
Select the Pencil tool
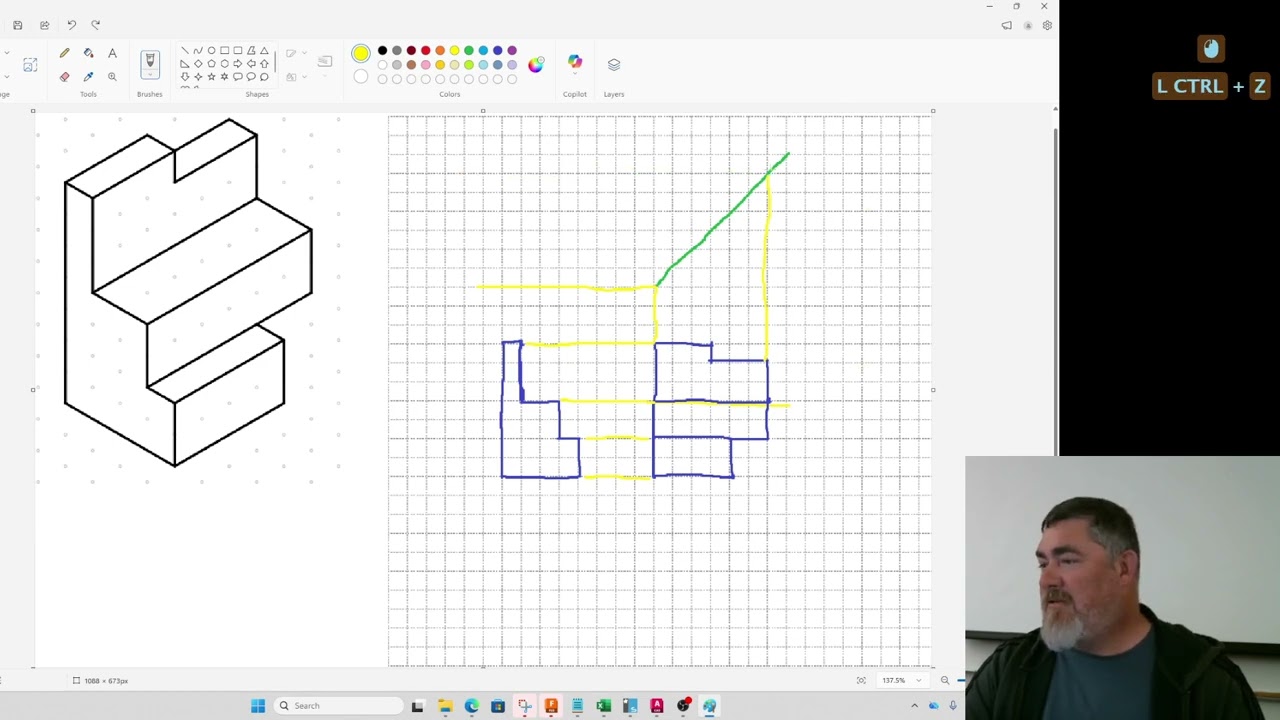(64, 53)
